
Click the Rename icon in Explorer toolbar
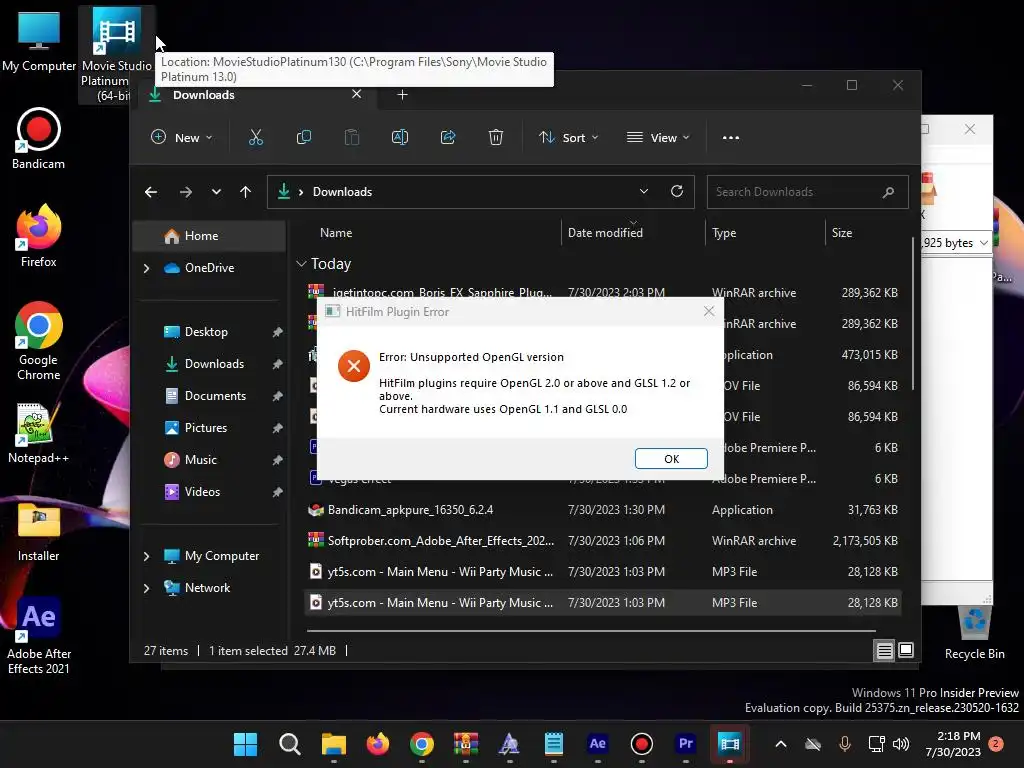point(400,138)
